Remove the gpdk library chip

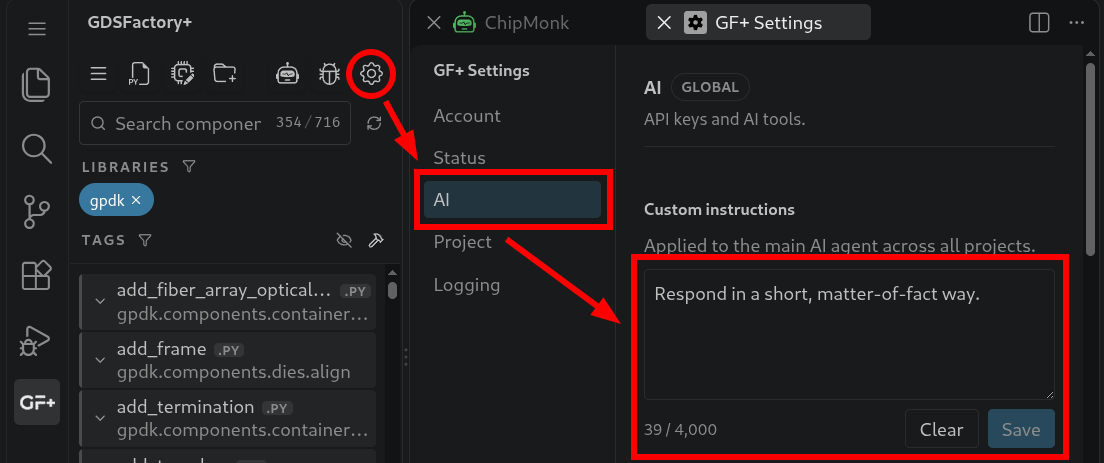click(137, 201)
